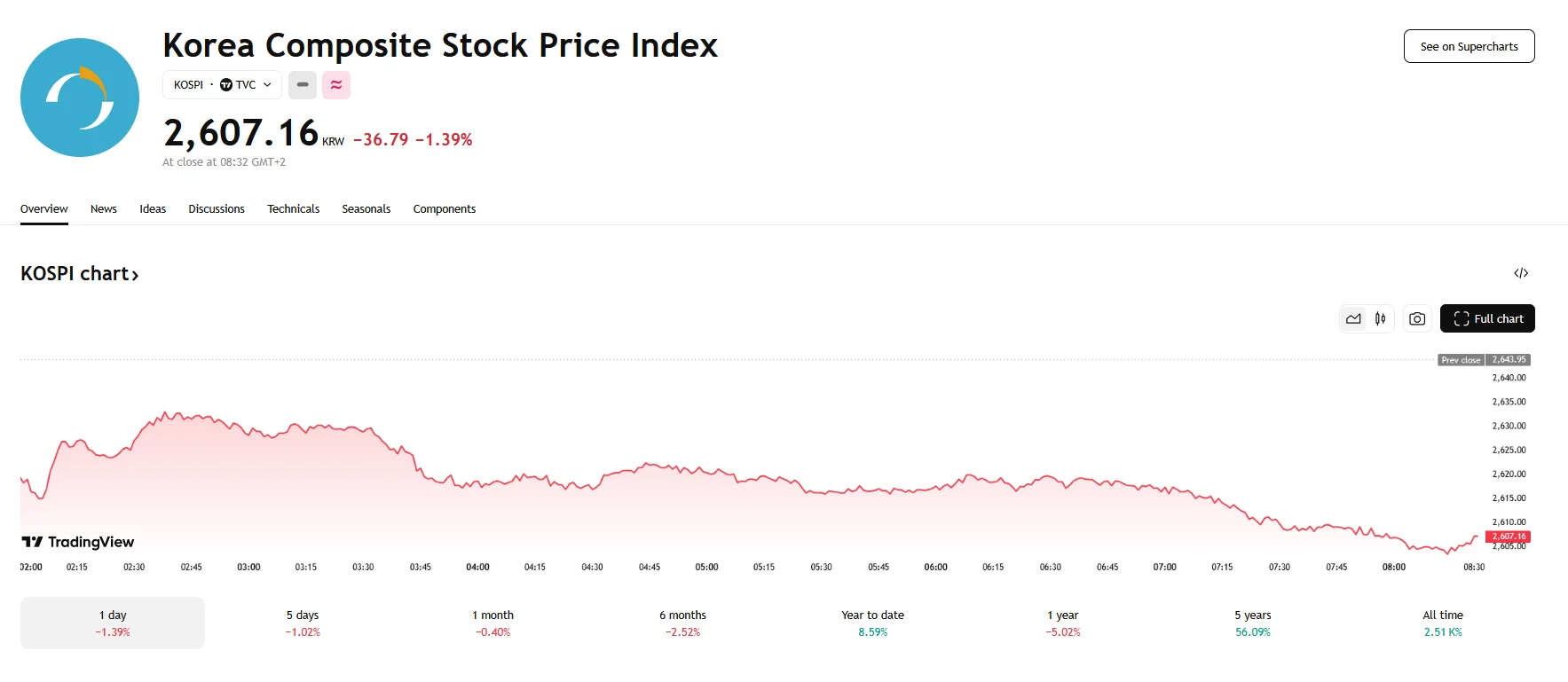Select the All time period option
This screenshot has width=1568, height=682.
(1442, 622)
